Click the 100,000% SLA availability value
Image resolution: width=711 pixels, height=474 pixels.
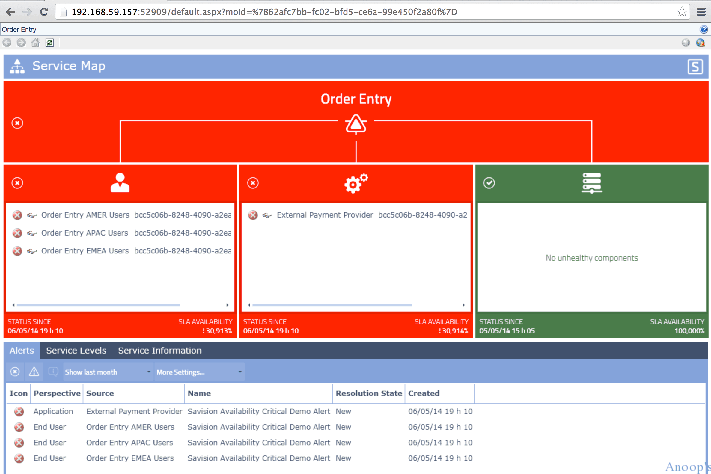click(689, 331)
